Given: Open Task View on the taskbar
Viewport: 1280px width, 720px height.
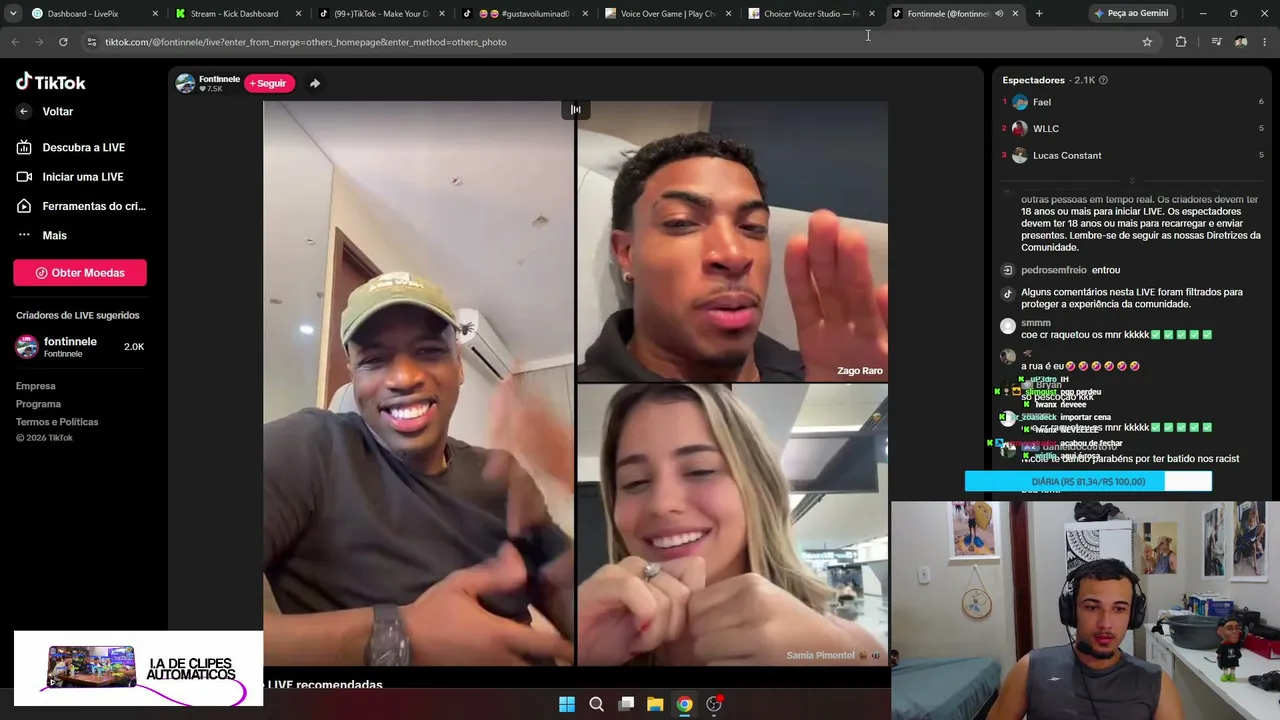Looking at the screenshot, I should (626, 704).
